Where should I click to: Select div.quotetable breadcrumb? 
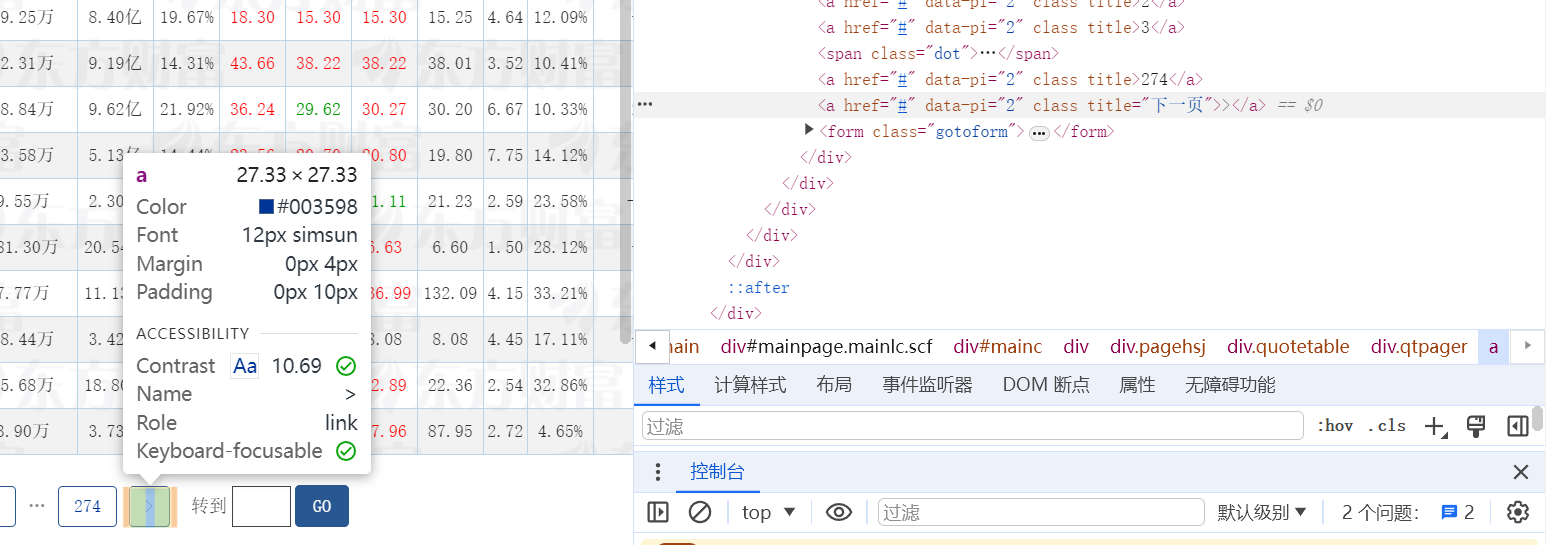(1288, 347)
